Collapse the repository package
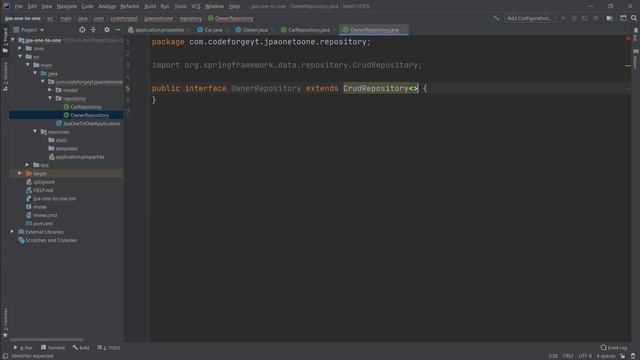 pos(50,98)
